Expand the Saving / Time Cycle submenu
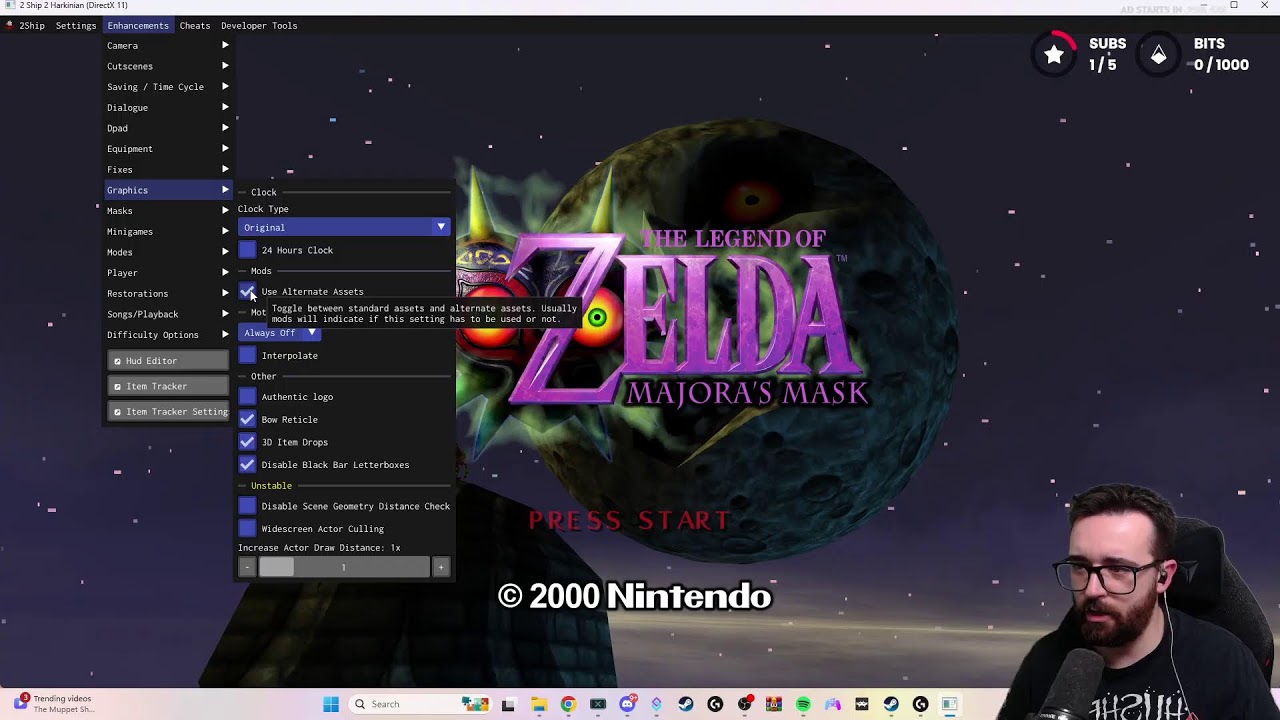Image resolution: width=1280 pixels, height=720 pixels. 168,87
